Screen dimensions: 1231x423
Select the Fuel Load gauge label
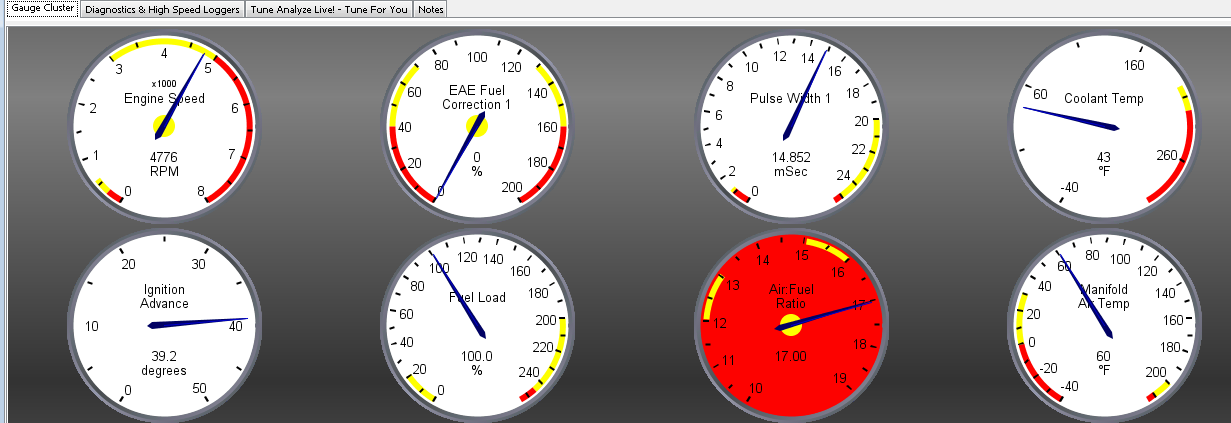[477, 297]
